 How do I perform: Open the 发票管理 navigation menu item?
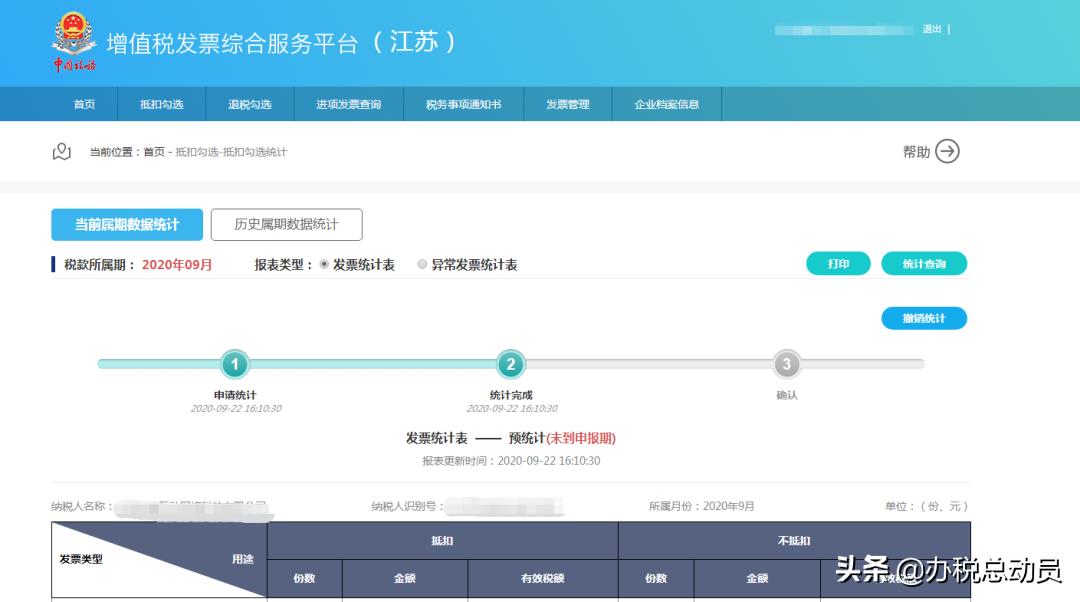[566, 104]
